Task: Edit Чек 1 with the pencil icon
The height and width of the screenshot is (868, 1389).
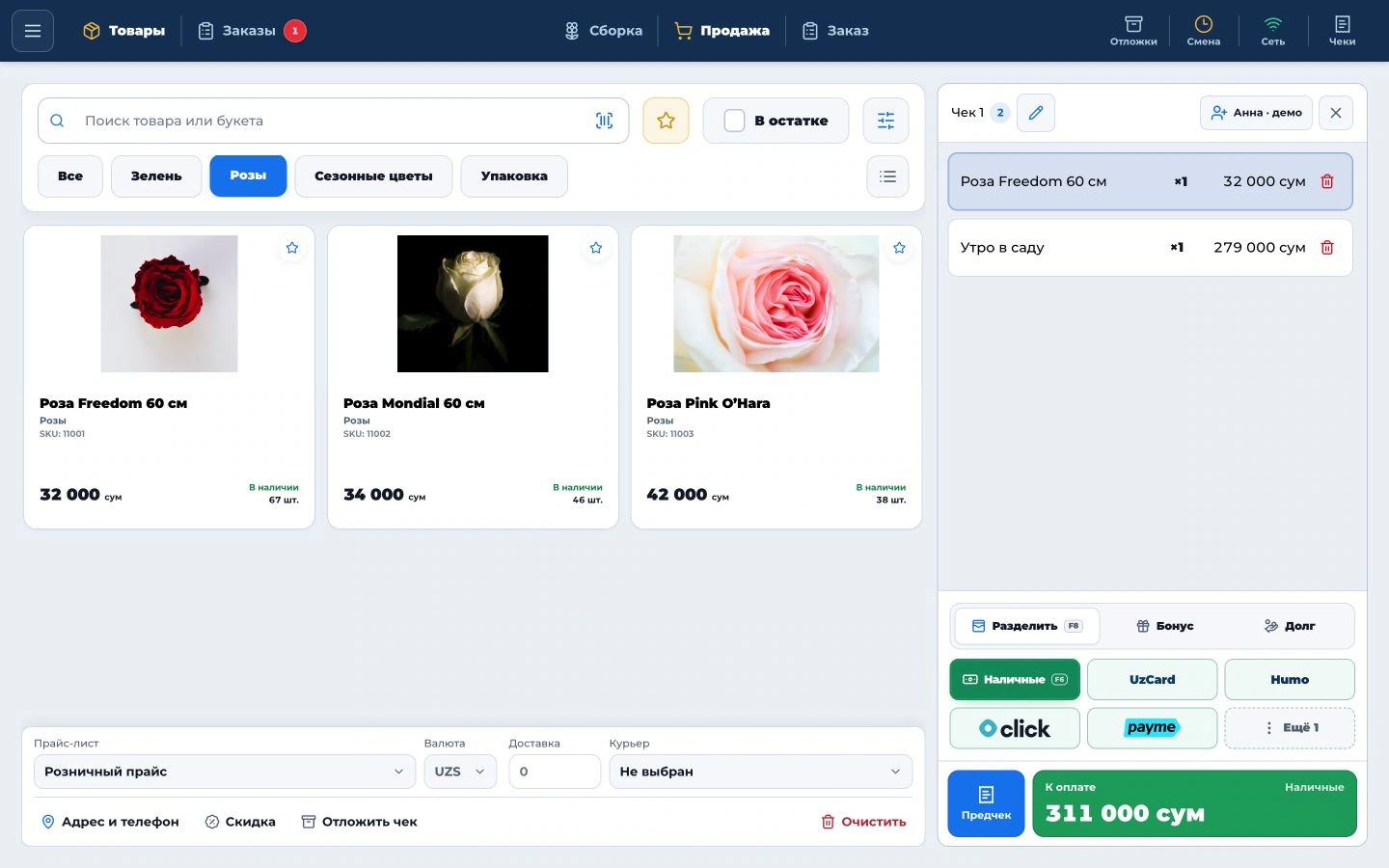Action: point(1036,113)
